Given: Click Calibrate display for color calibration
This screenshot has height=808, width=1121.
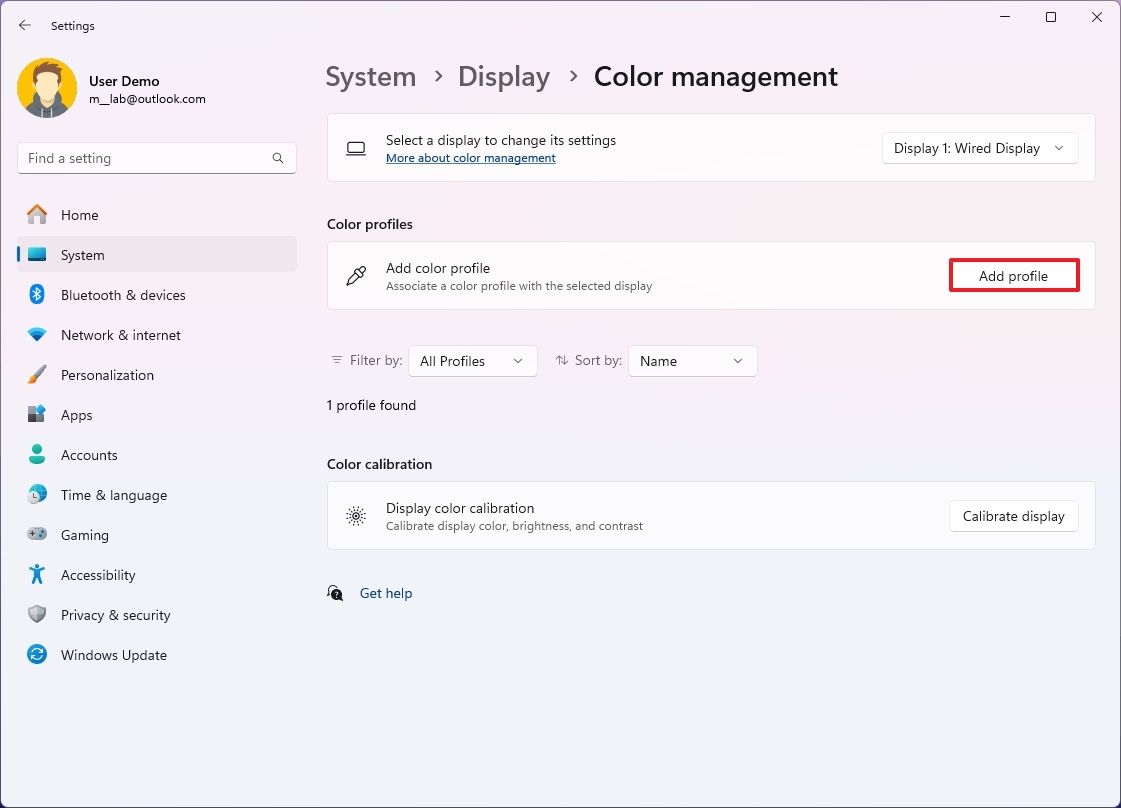Looking at the screenshot, I should (x=1013, y=516).
